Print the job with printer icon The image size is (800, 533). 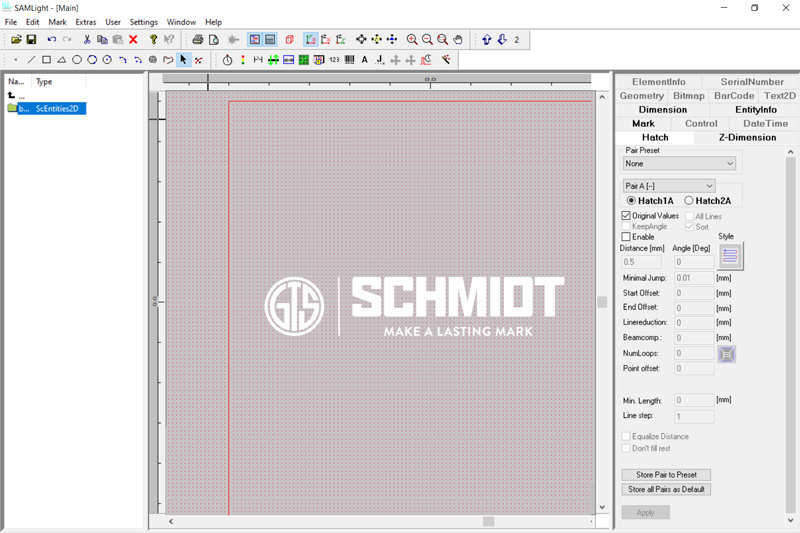pos(198,39)
